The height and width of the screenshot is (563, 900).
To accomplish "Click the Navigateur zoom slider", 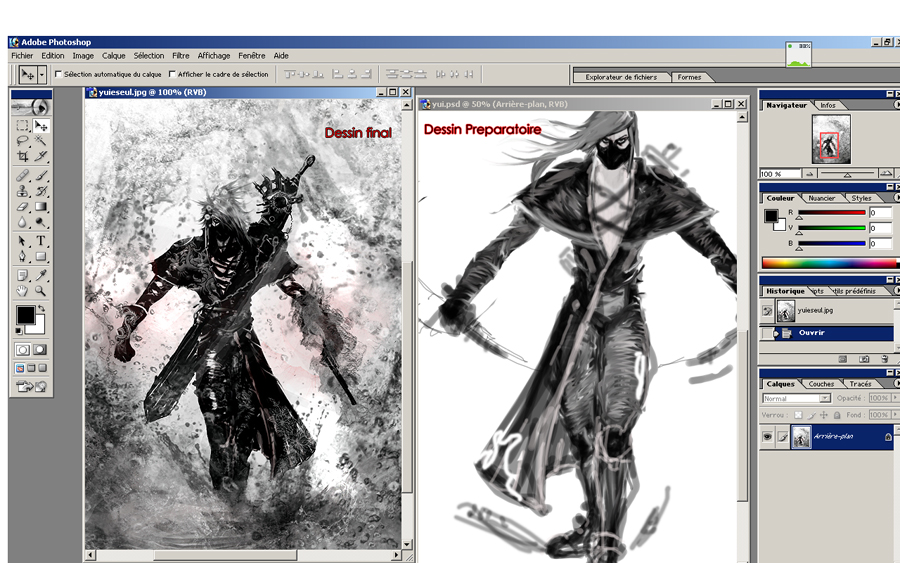I will click(847, 173).
